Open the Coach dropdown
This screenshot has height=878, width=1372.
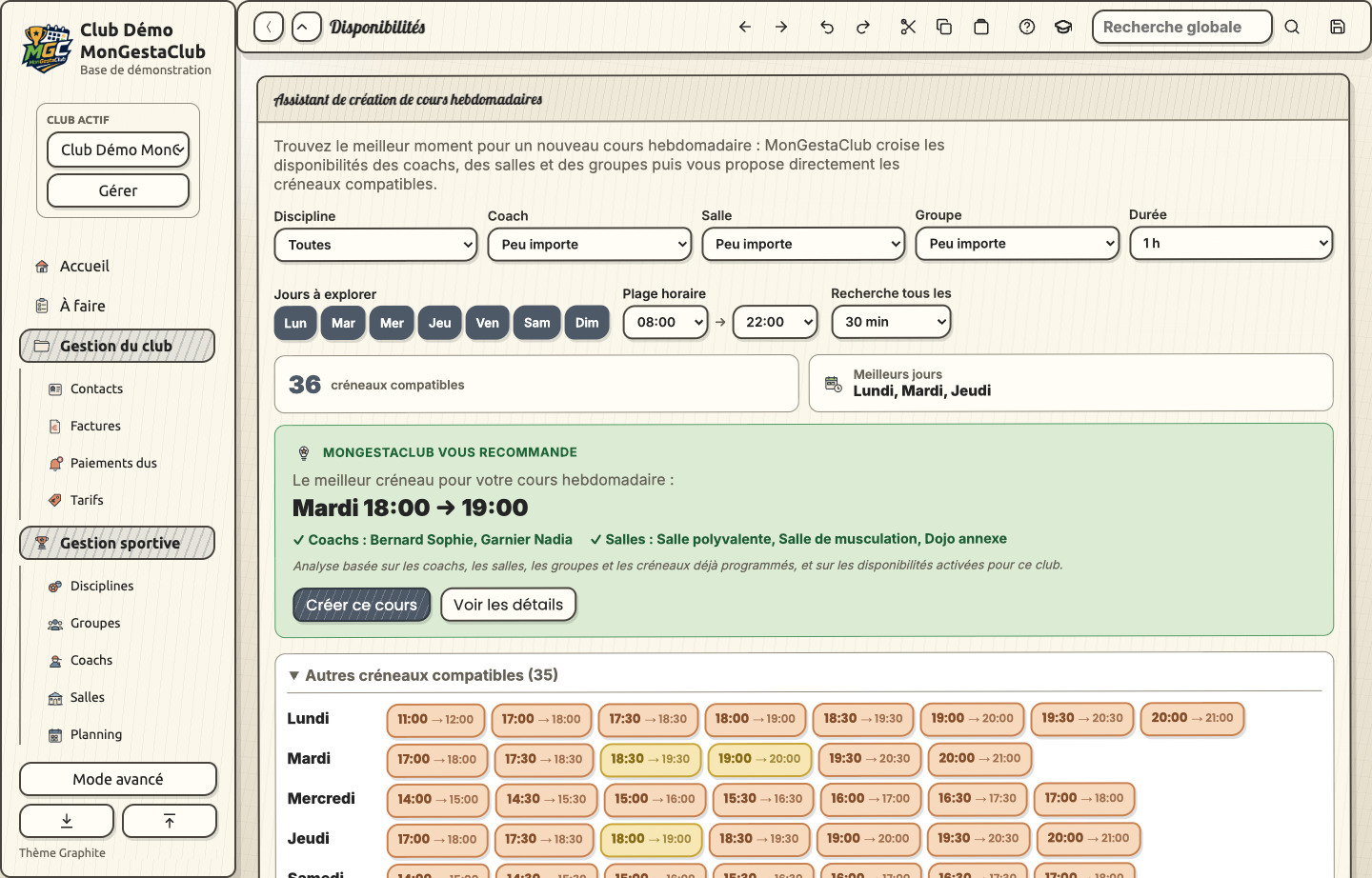click(590, 245)
